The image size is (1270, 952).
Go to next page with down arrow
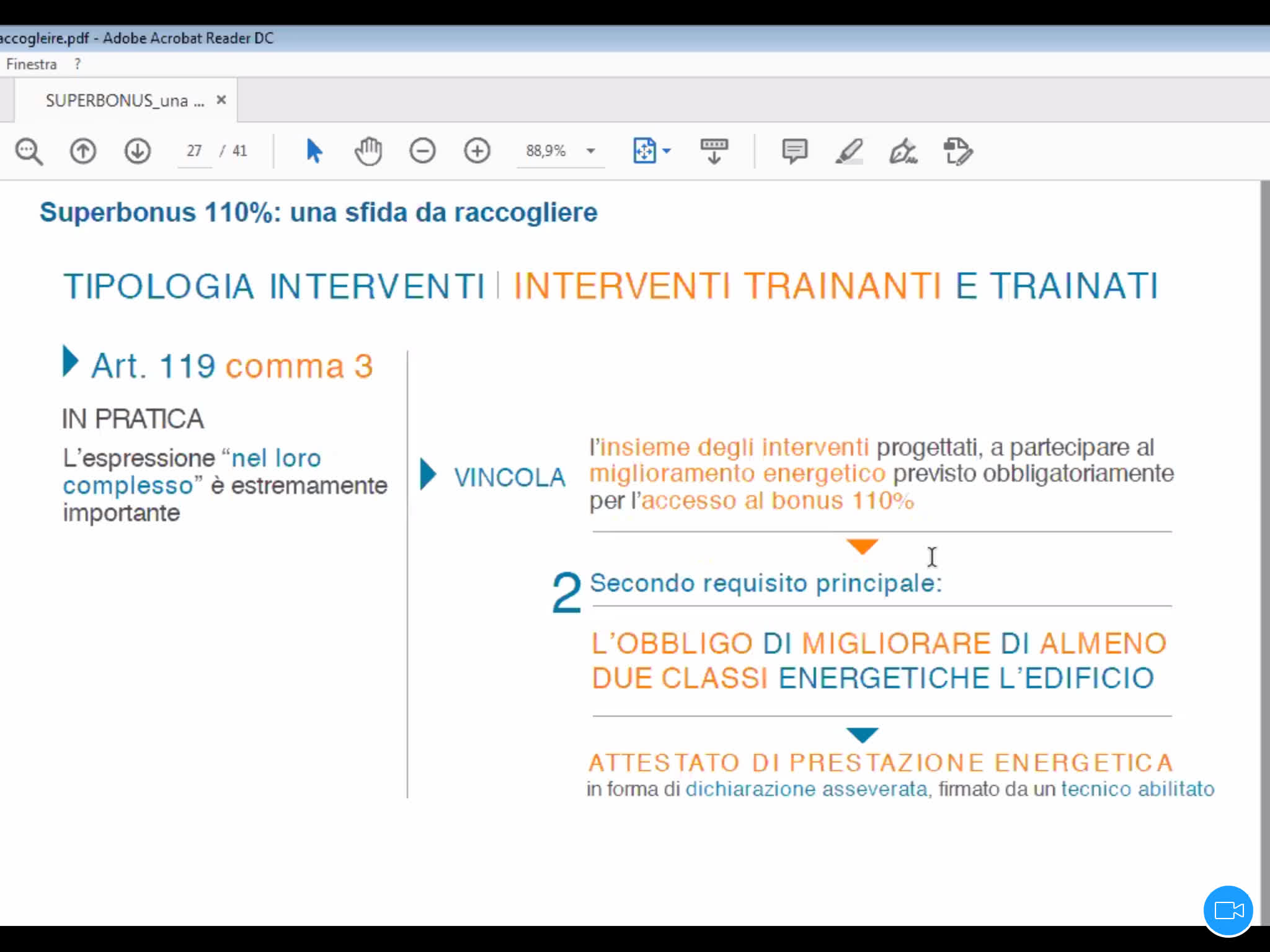coord(137,151)
